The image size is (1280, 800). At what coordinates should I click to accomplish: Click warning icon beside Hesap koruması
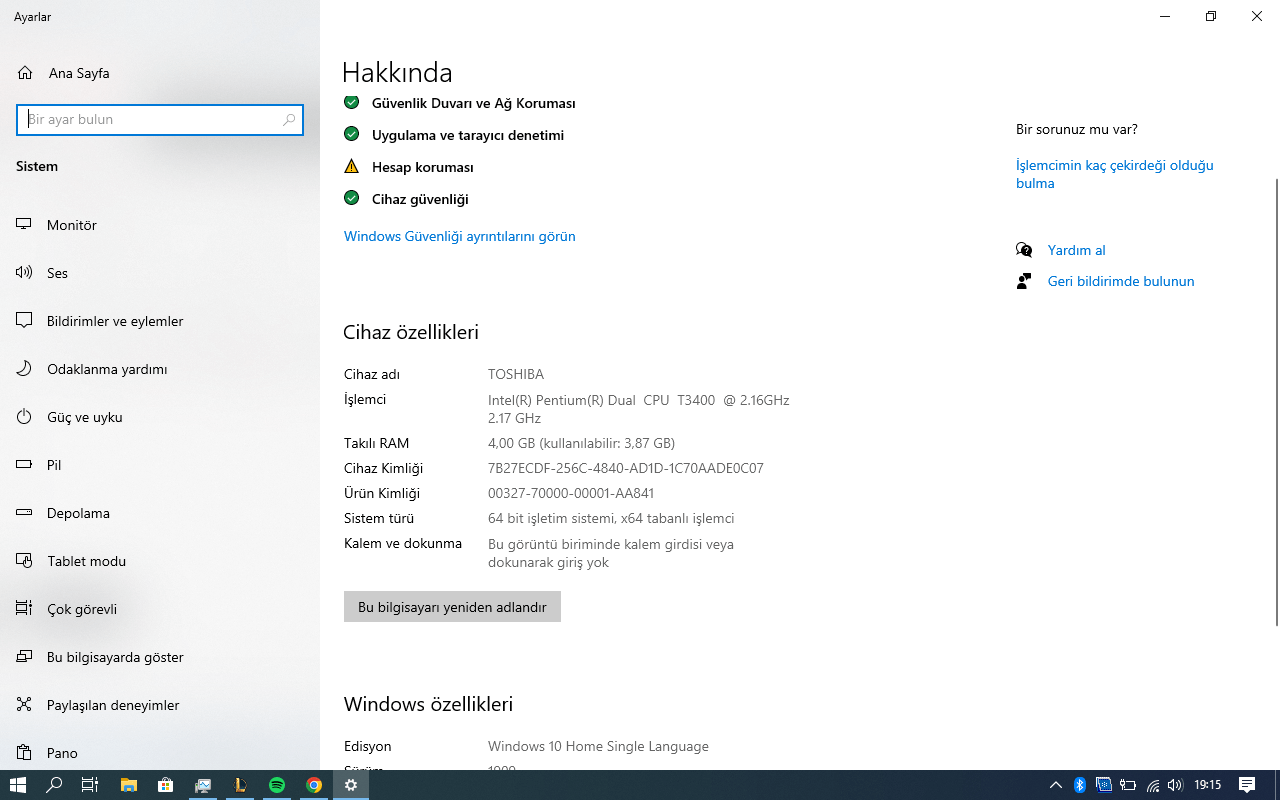[x=351, y=166]
